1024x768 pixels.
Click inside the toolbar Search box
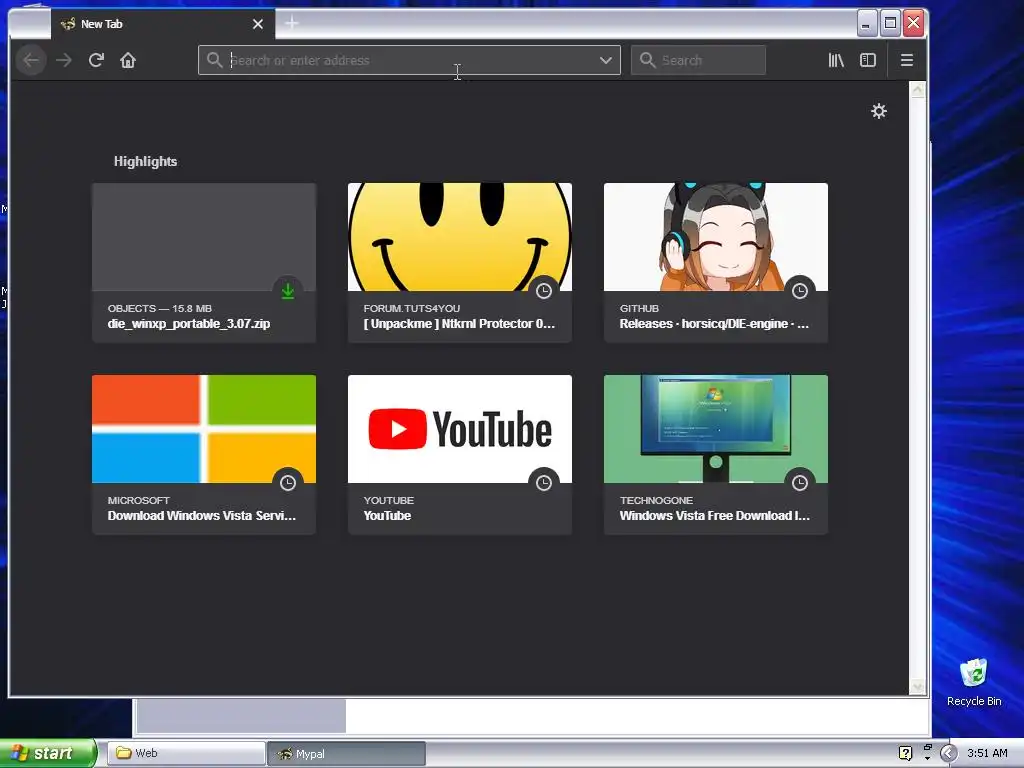coord(698,60)
